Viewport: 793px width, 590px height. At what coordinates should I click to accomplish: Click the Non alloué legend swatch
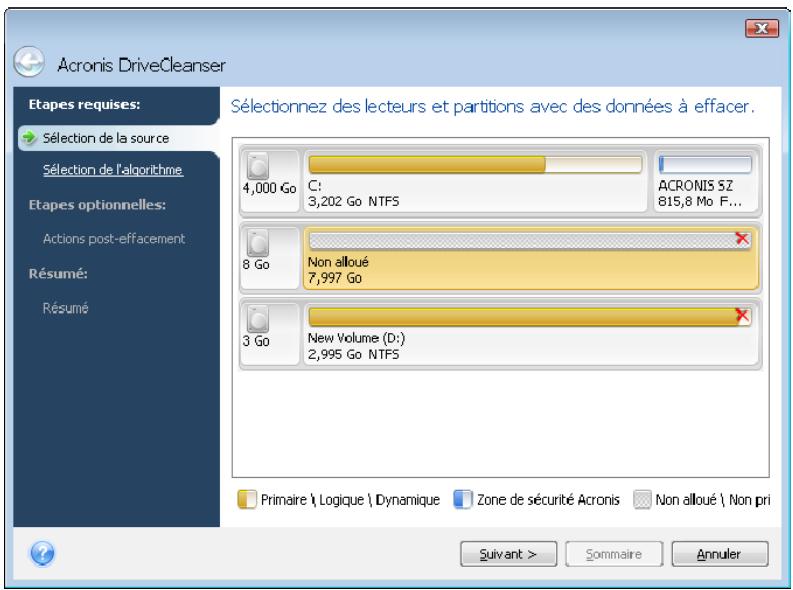click(642, 500)
